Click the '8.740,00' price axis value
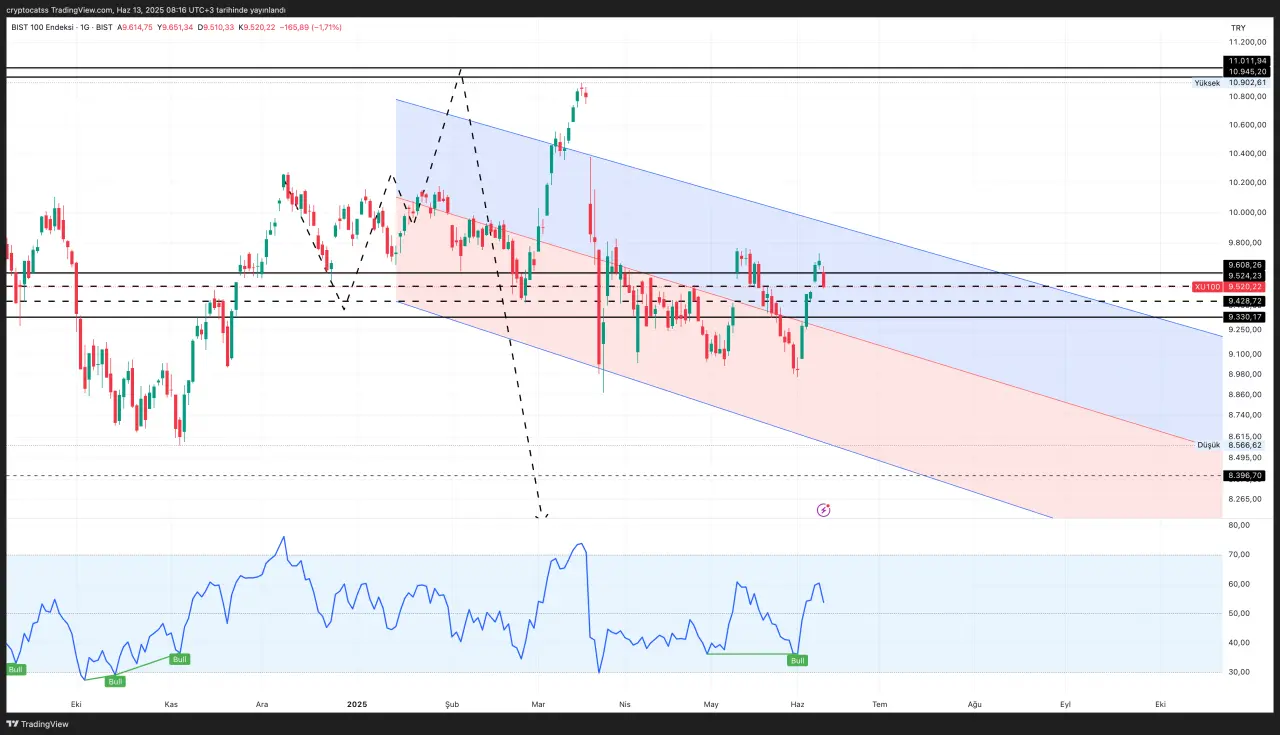 coord(1246,414)
